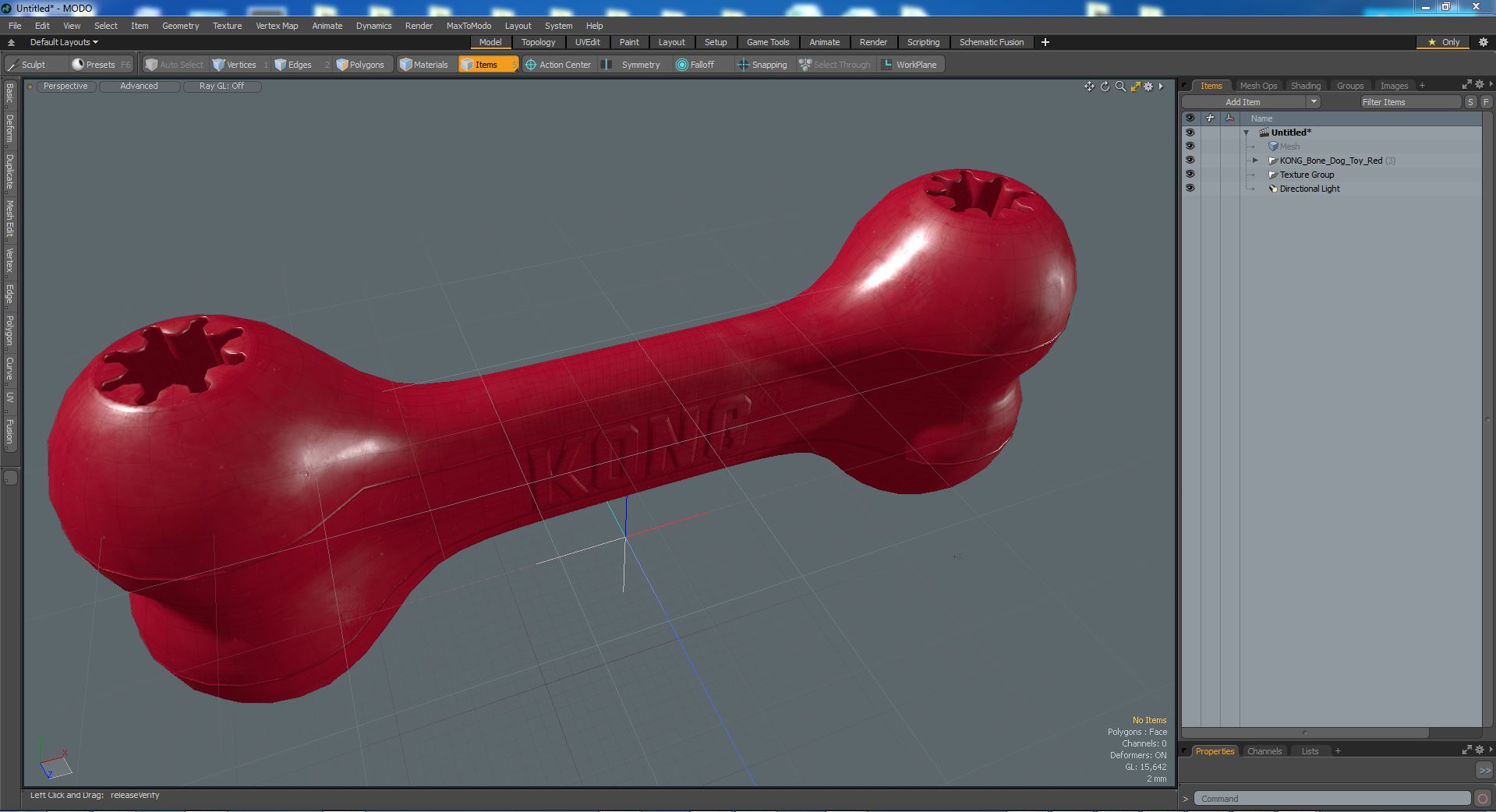Open the viewport settings gear
This screenshot has height=812, width=1496.
coord(1148,86)
